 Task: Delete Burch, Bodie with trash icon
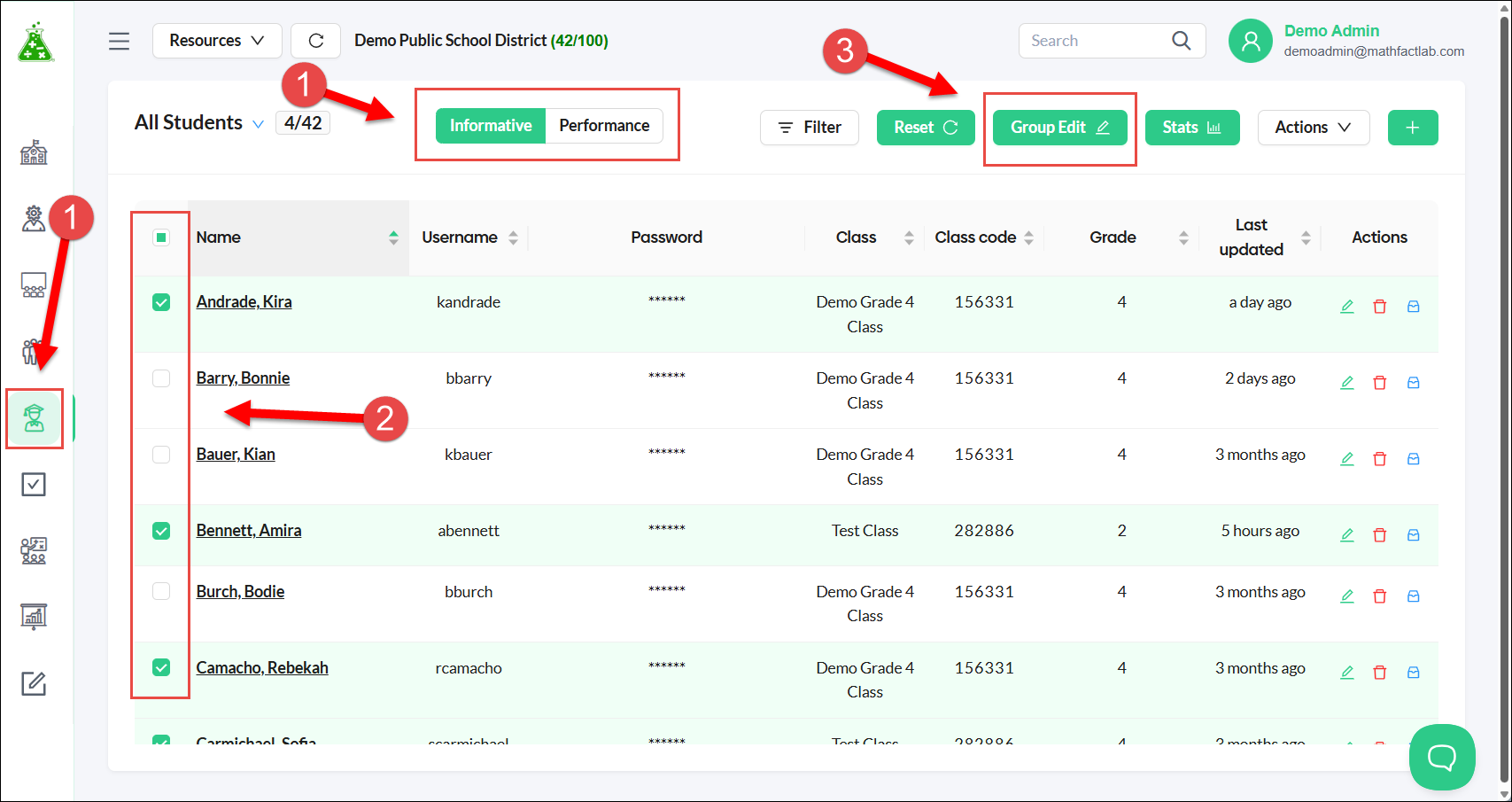point(1380,596)
